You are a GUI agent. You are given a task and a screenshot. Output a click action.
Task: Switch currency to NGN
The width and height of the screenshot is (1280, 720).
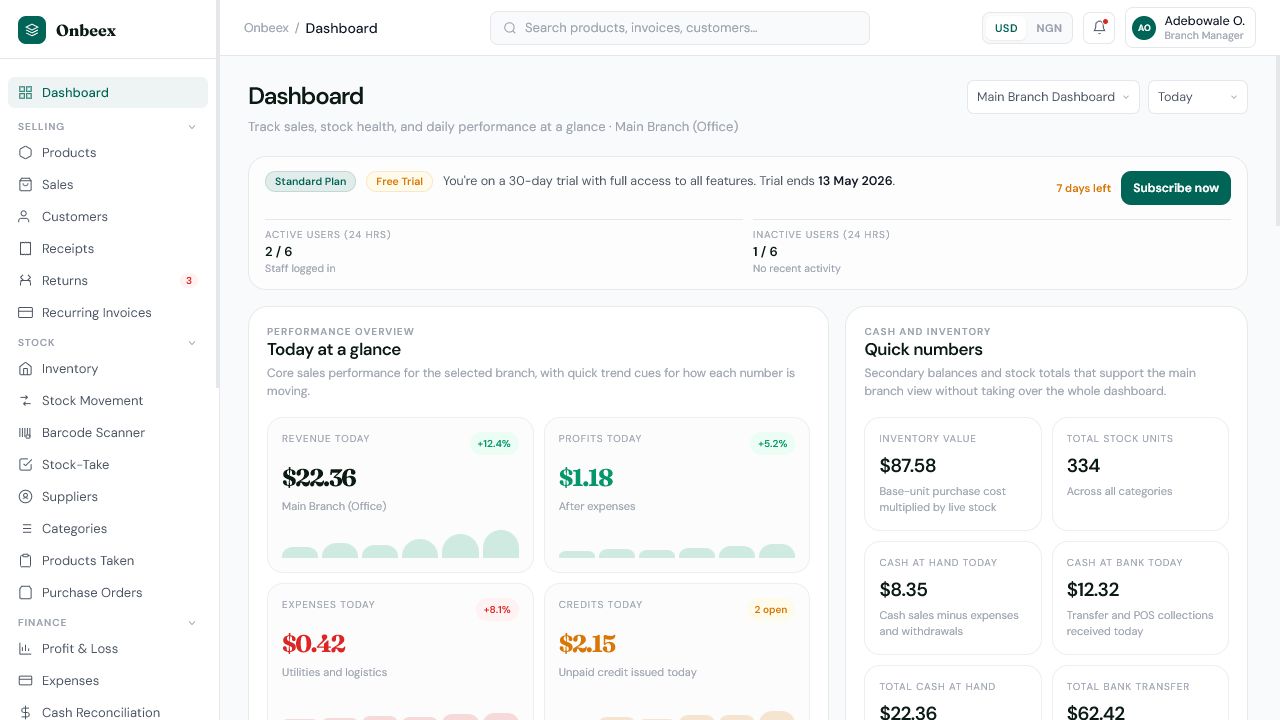pos(1049,28)
